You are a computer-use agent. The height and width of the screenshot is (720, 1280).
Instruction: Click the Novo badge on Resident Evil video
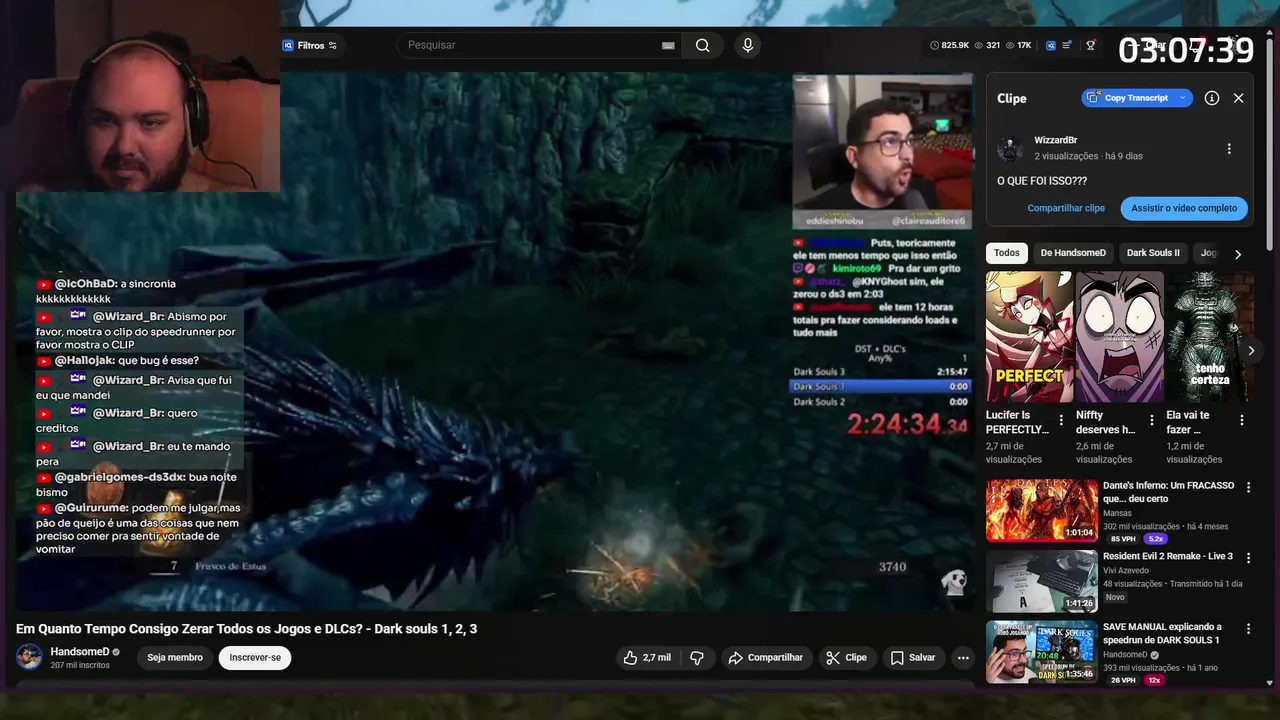click(x=1115, y=597)
